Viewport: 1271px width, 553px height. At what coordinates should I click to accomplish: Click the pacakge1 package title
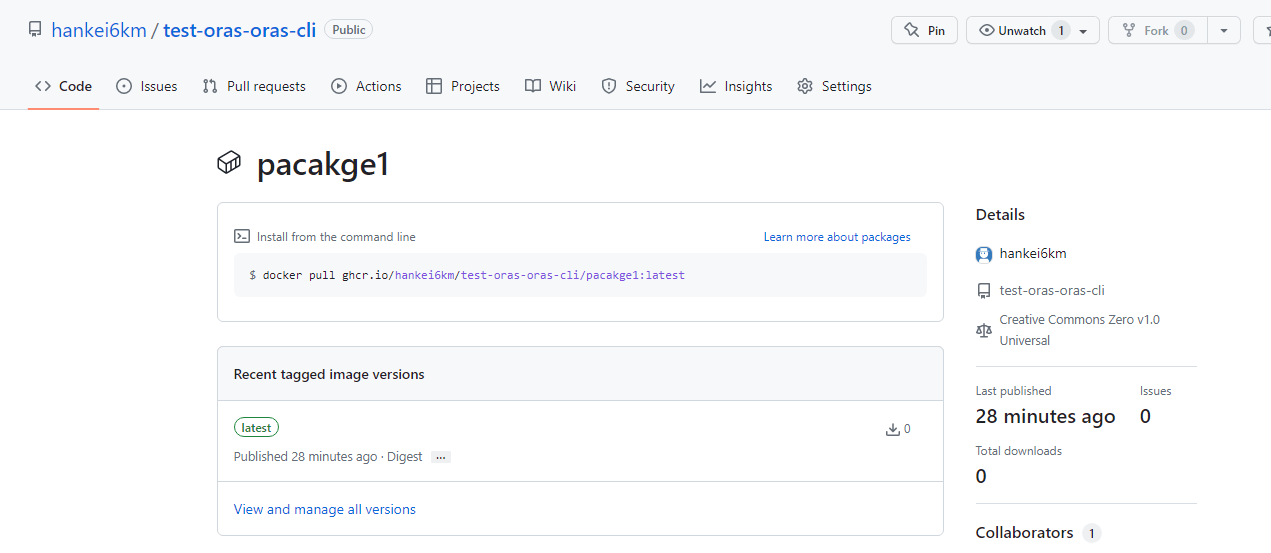323,164
